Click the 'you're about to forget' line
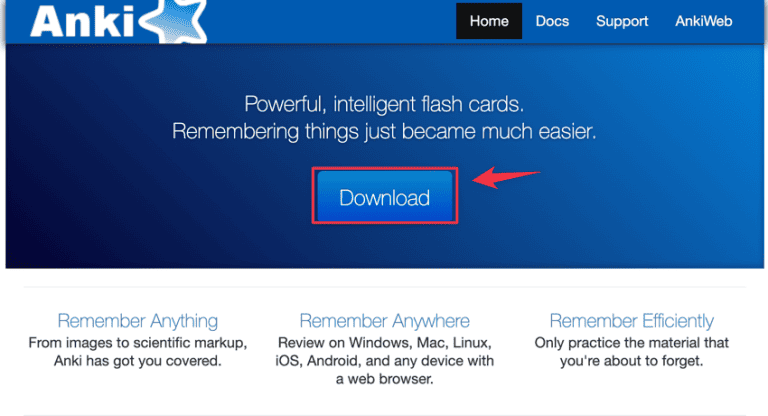The height and width of the screenshot is (416, 768). [631, 361]
